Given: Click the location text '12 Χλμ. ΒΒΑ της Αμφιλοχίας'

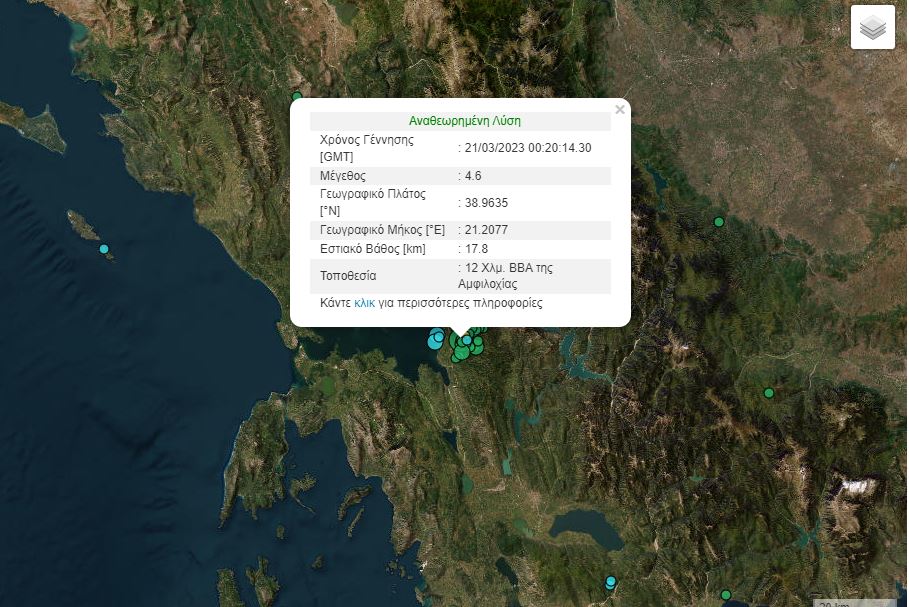Looking at the screenshot, I should (x=507, y=275).
